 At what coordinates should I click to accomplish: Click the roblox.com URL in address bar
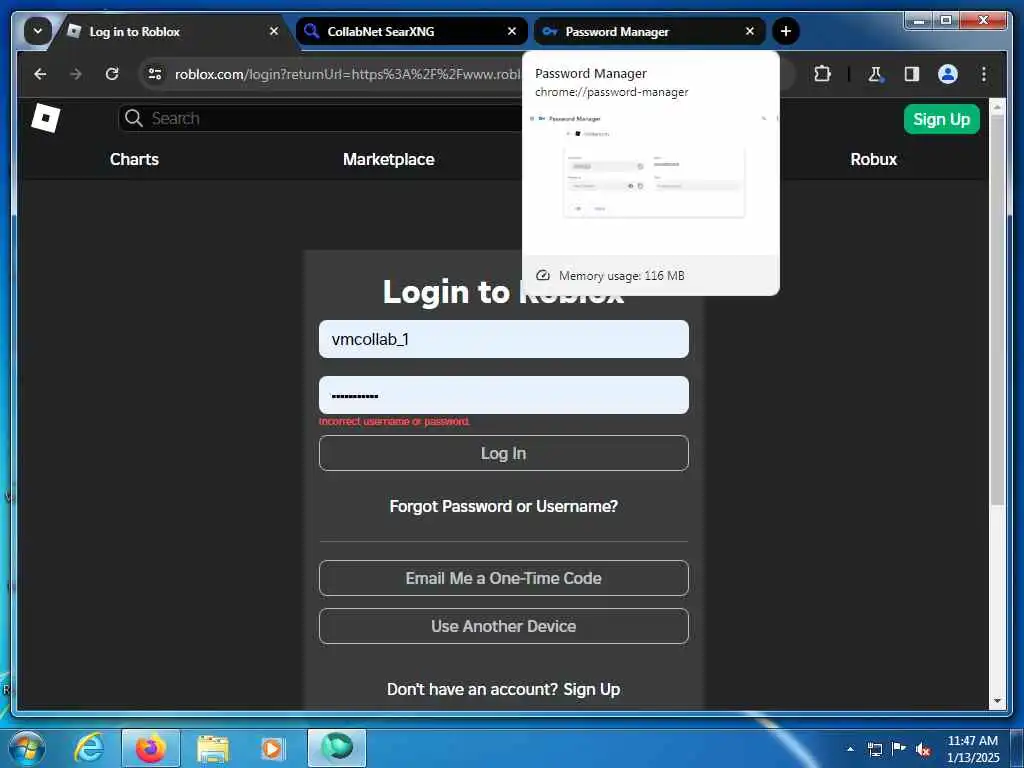click(x=347, y=74)
